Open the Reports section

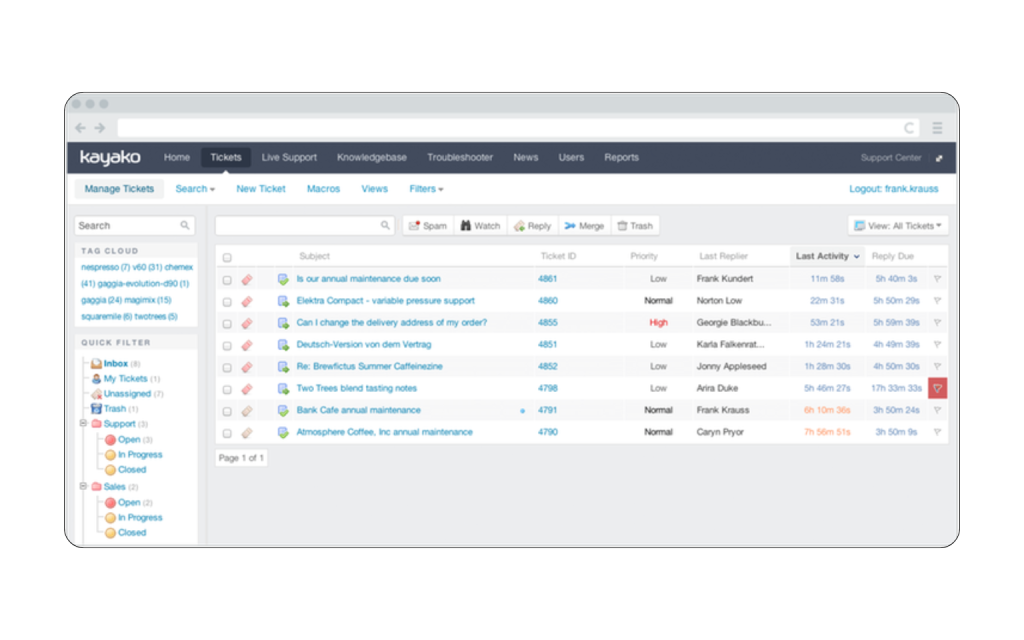pyautogui.click(x=621, y=157)
